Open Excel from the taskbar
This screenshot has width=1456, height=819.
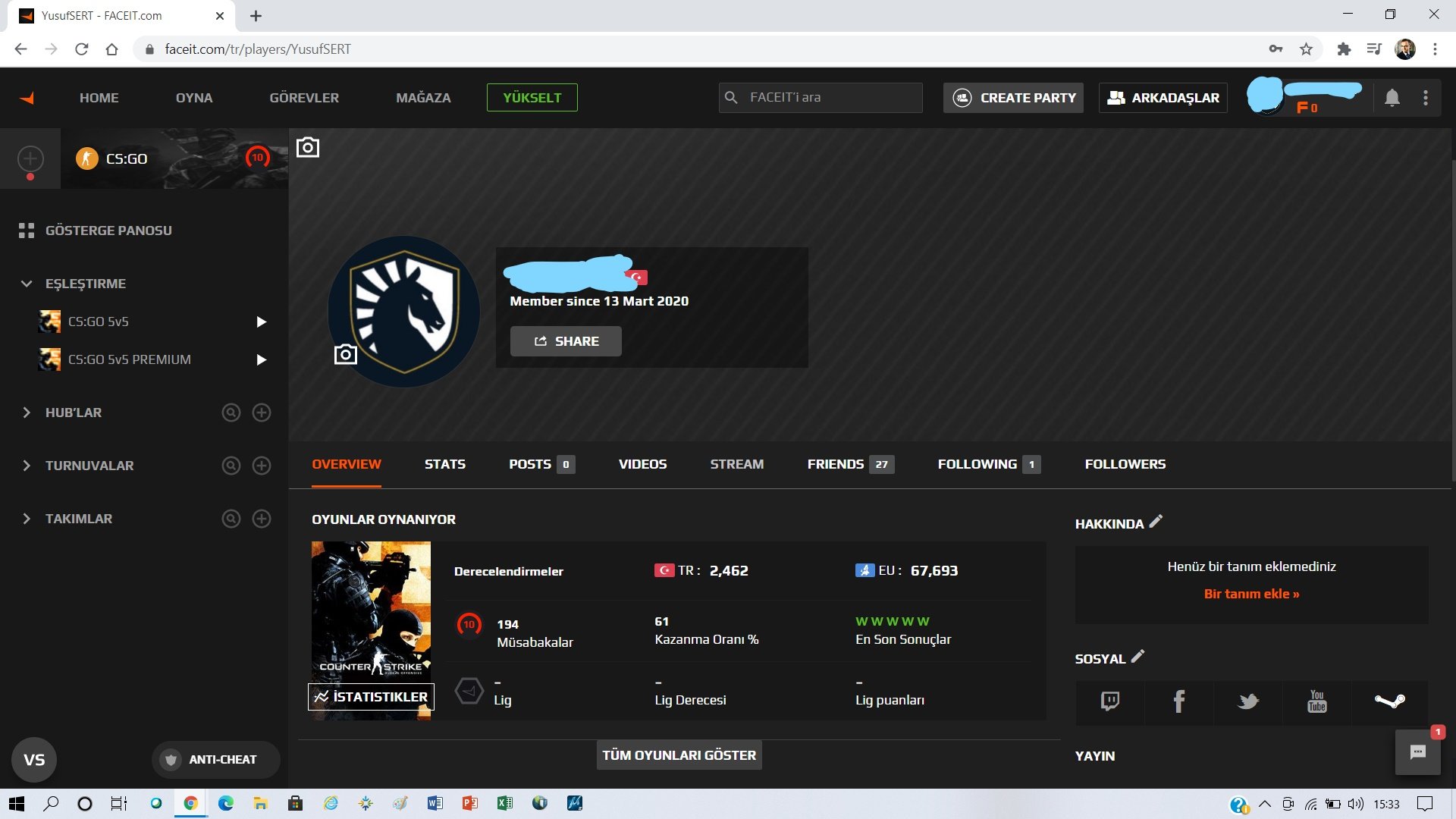(504, 804)
